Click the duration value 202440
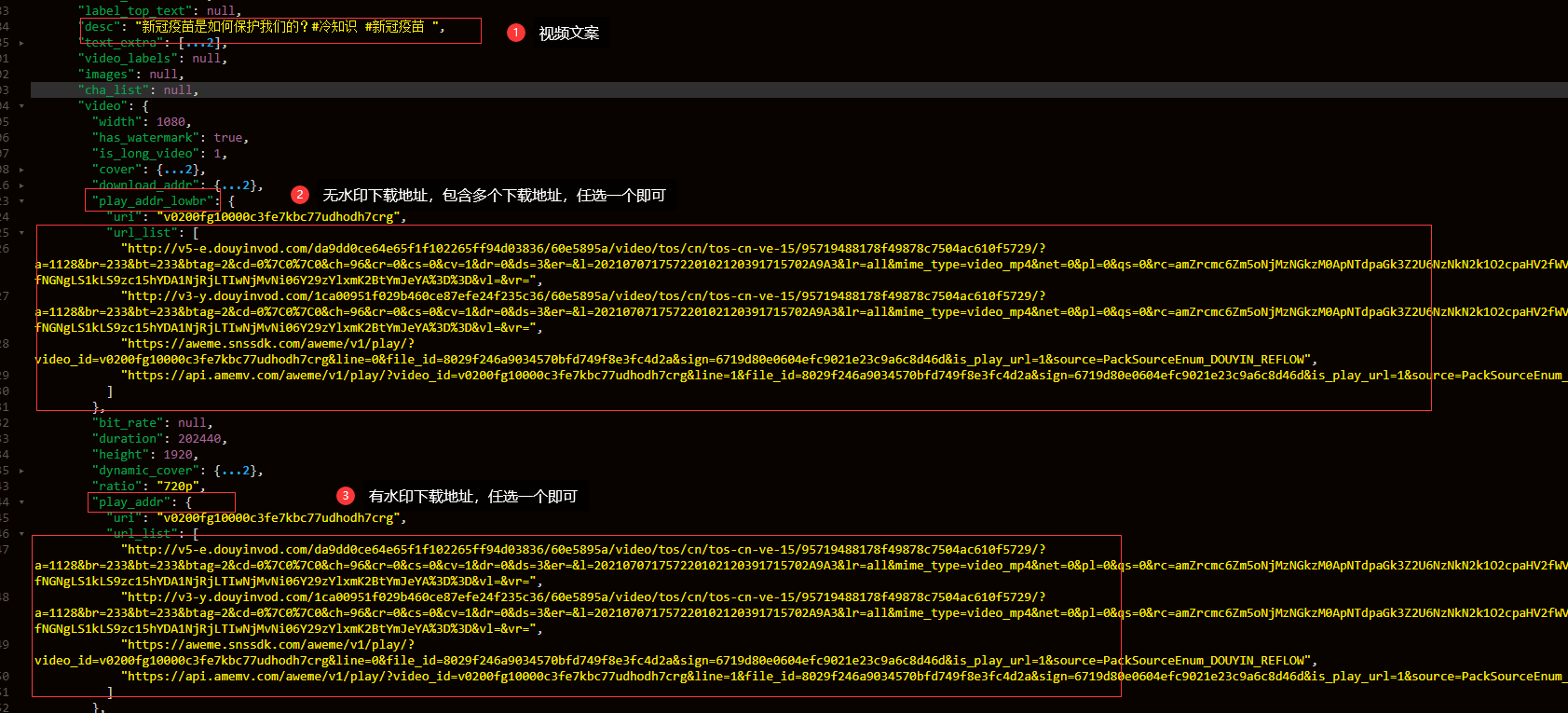This screenshot has height=713, width=1568. tap(199, 439)
